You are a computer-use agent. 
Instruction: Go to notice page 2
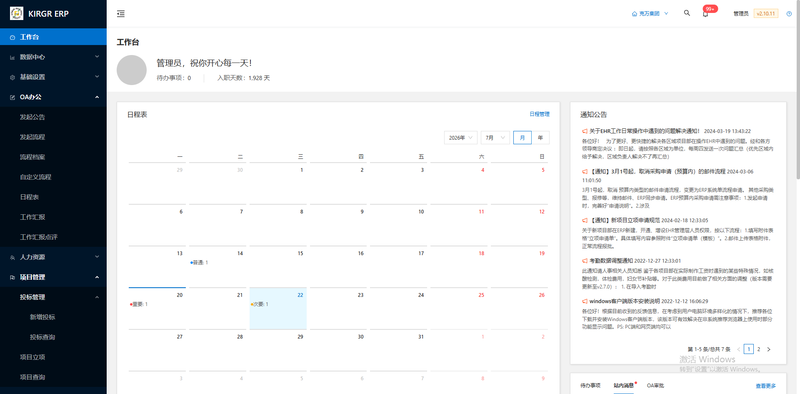759,350
